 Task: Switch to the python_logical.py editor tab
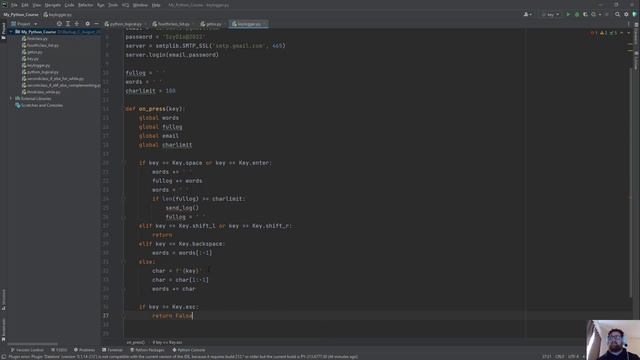coord(126,24)
